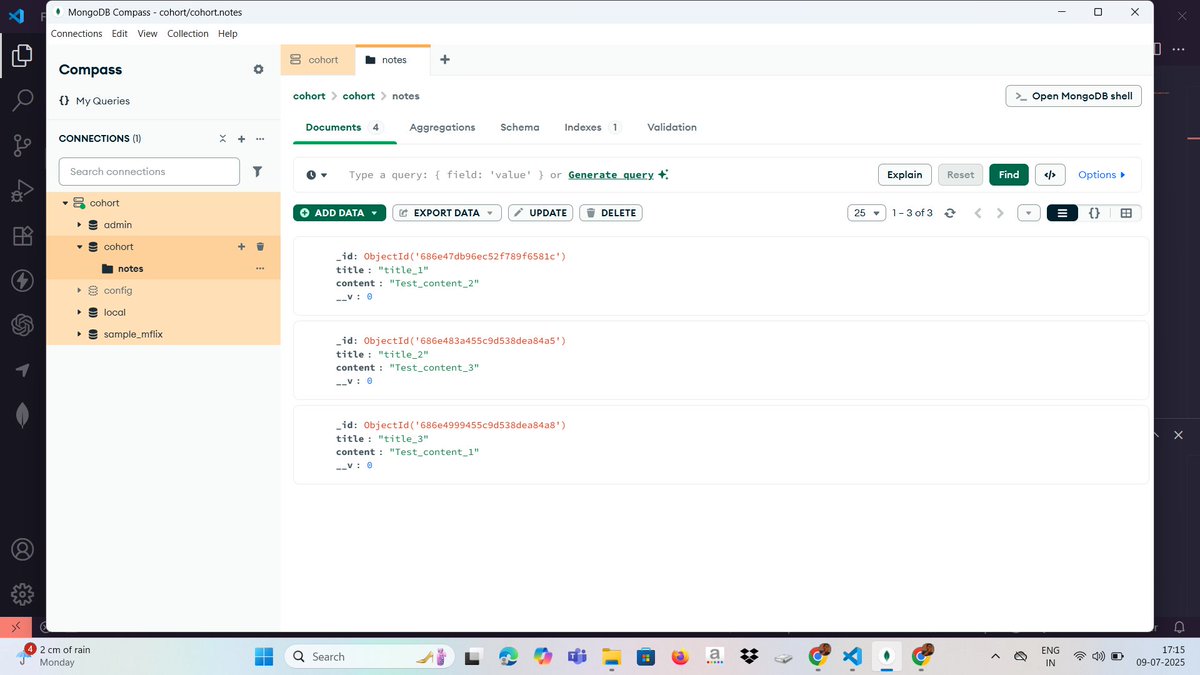The image size is (1200, 675).
Task: Open Thunder Client lightning icon in VS Code
Action: [x=22, y=281]
